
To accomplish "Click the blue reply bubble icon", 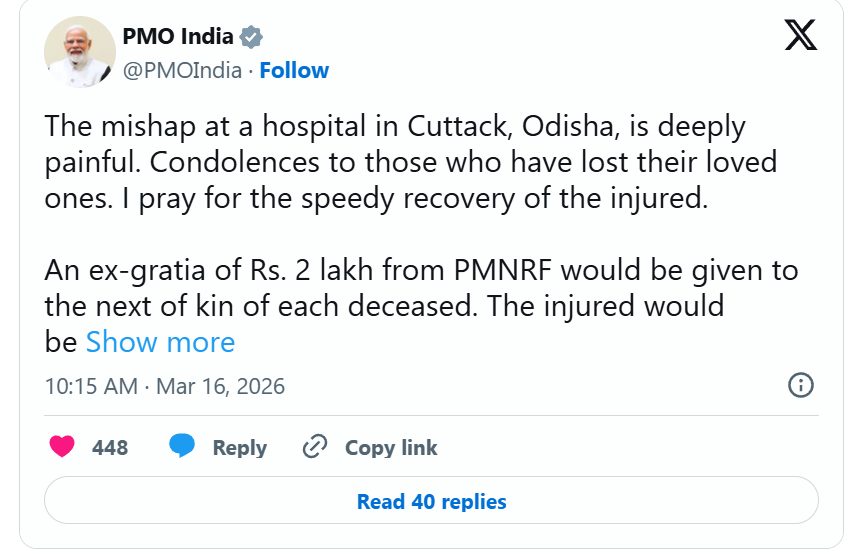I will coord(182,447).
